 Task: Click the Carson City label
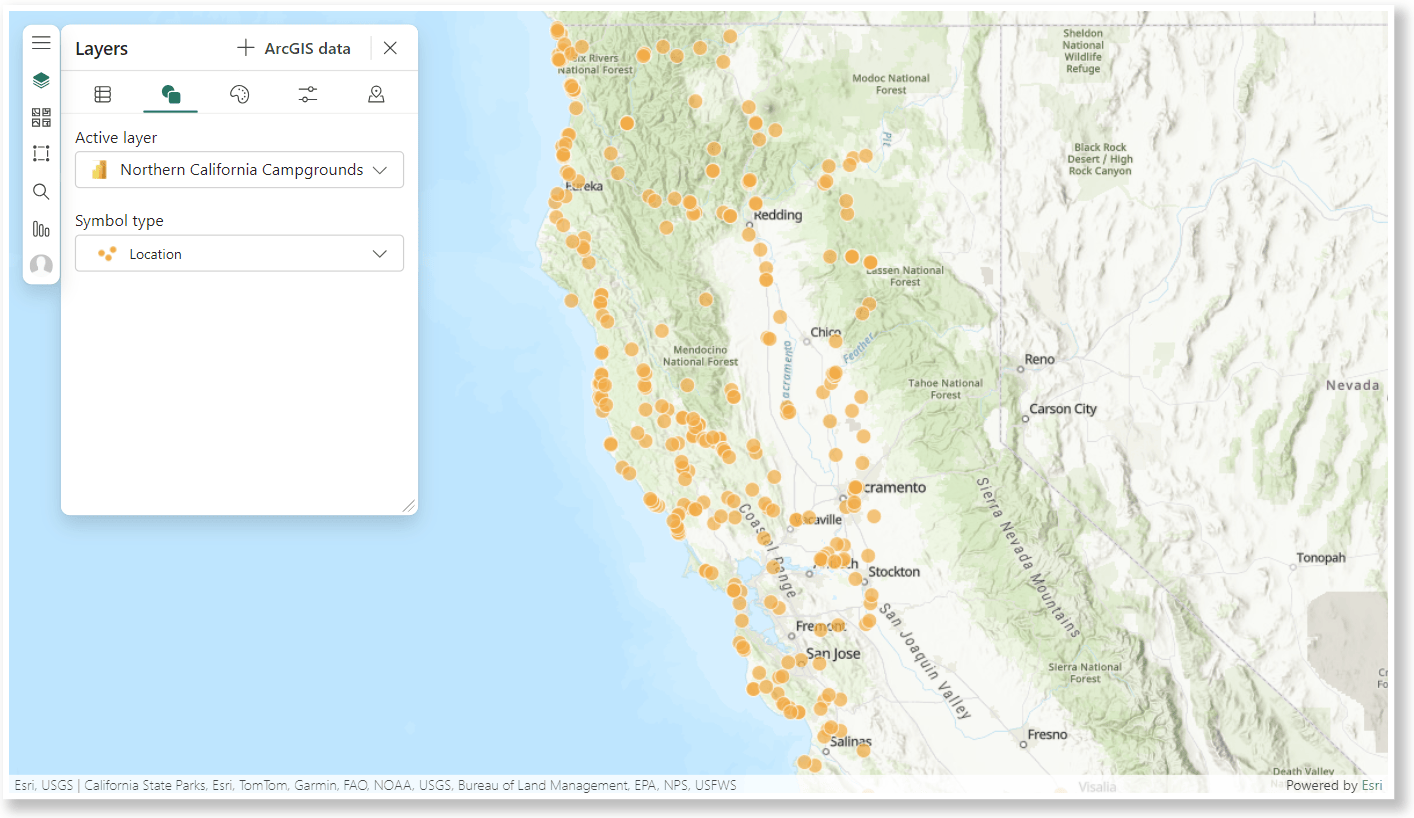click(1063, 409)
